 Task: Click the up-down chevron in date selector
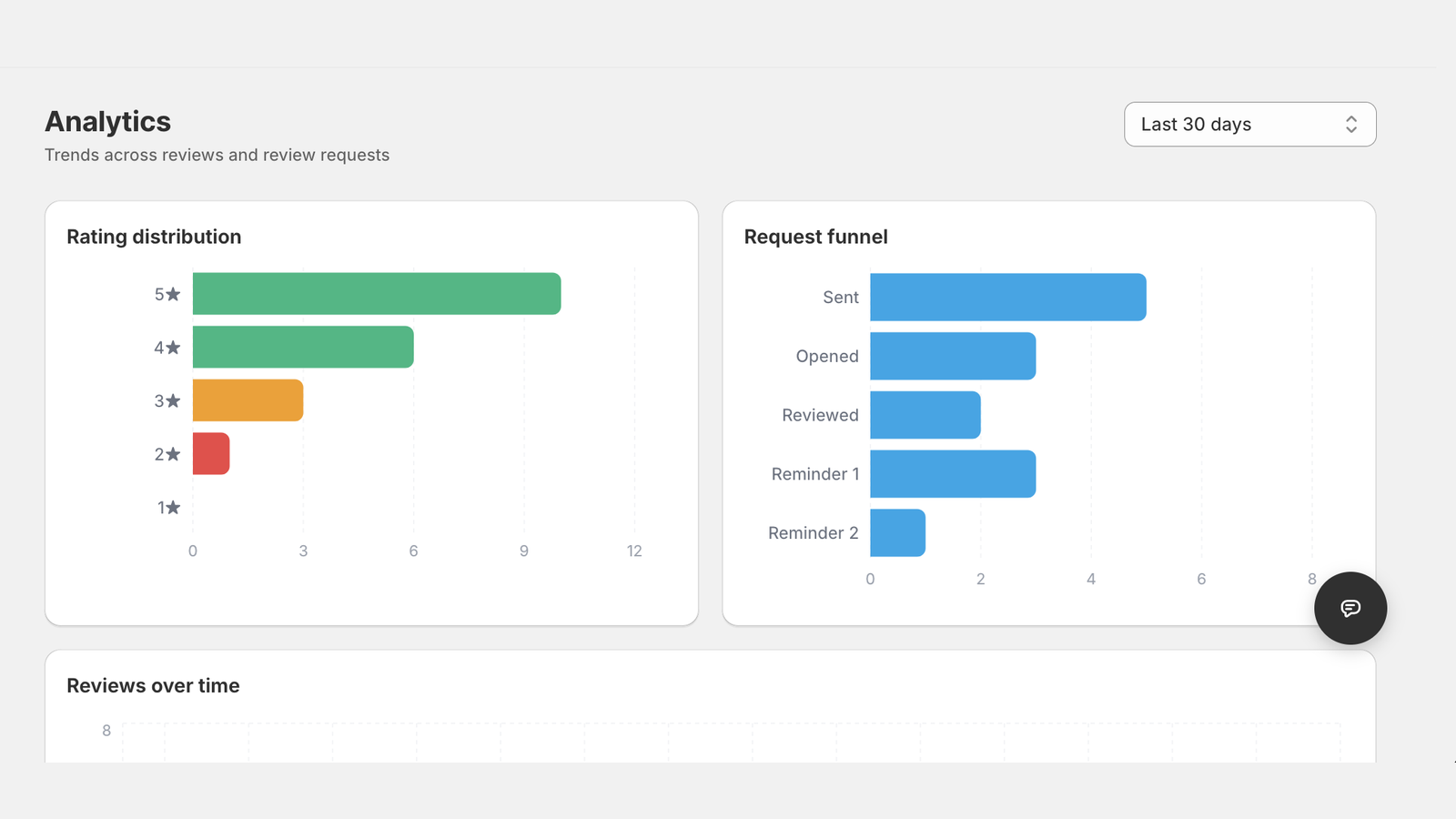pos(1351,125)
